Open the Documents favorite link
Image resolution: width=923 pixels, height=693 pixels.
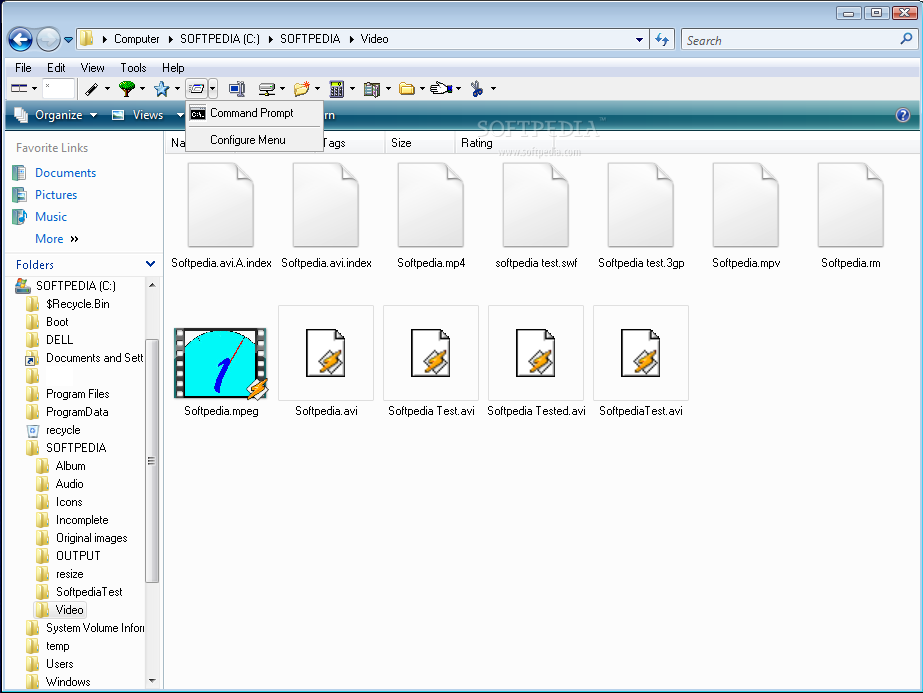65,173
